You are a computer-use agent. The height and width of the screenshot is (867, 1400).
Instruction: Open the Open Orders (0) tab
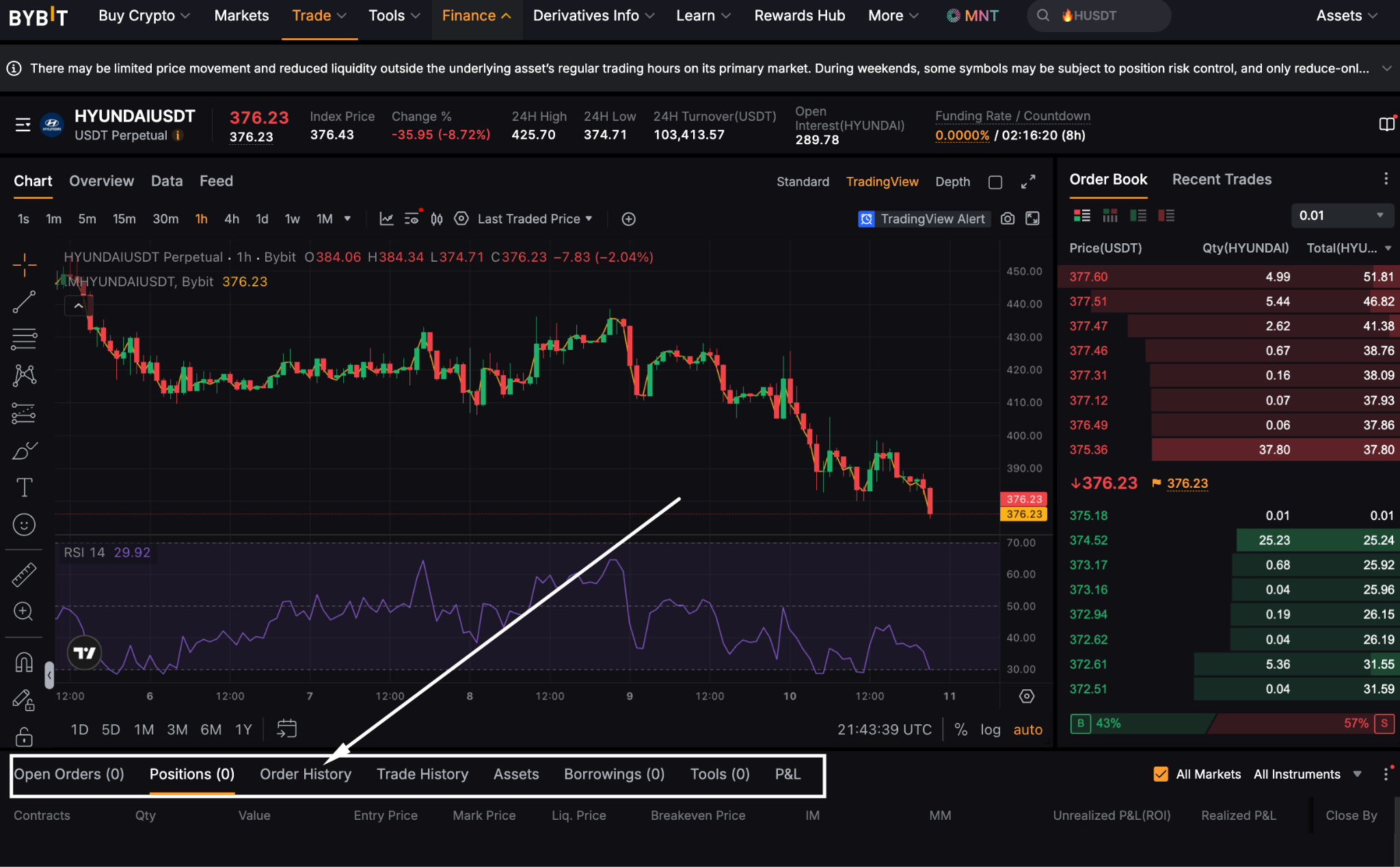click(69, 774)
